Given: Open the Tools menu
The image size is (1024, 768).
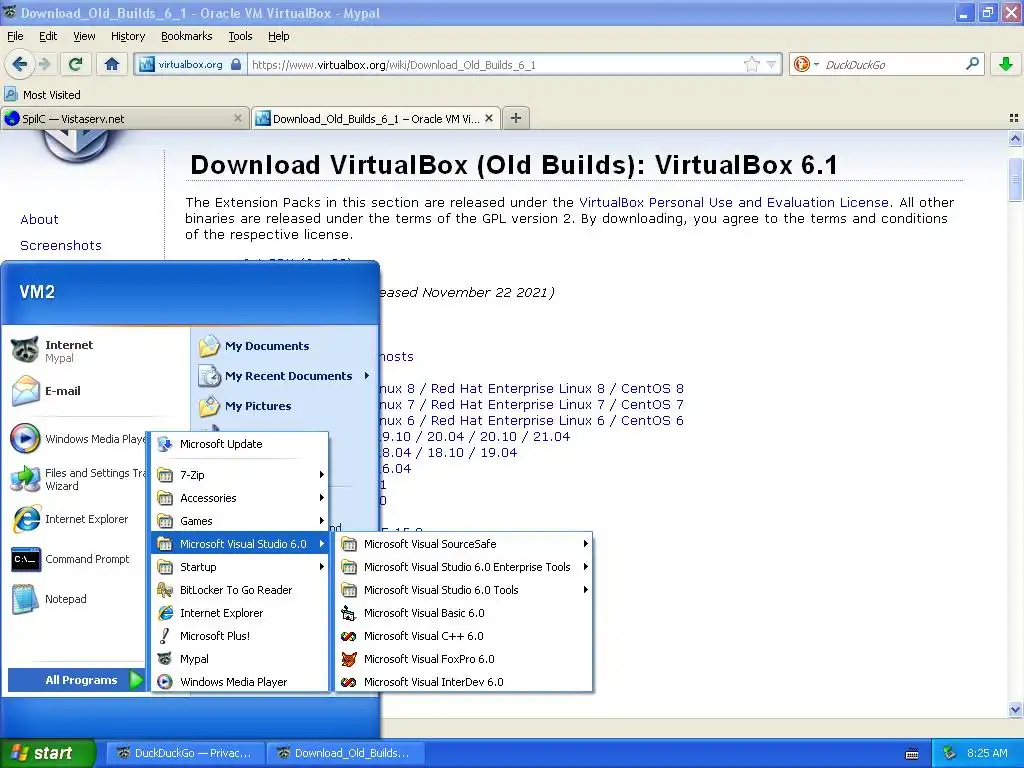Looking at the screenshot, I should [240, 36].
